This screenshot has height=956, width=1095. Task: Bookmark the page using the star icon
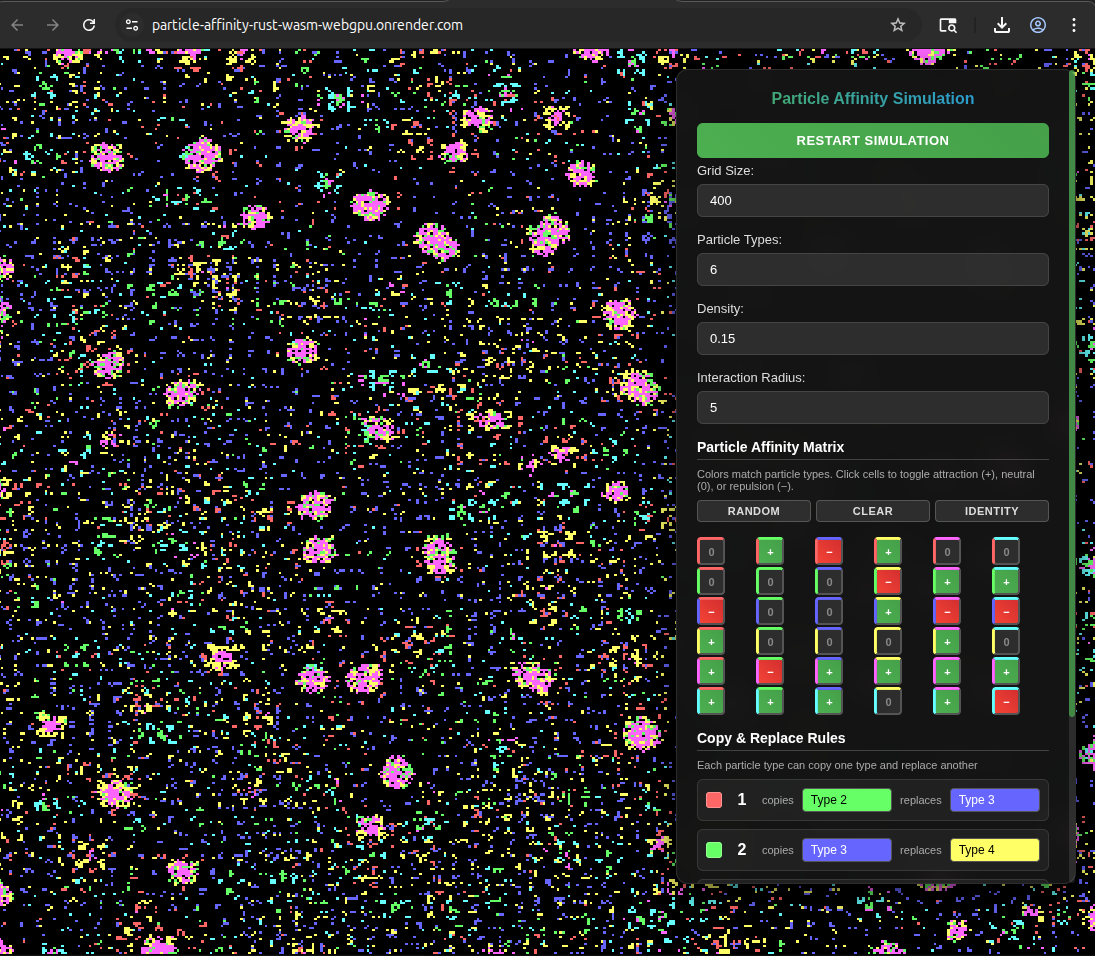(x=897, y=25)
